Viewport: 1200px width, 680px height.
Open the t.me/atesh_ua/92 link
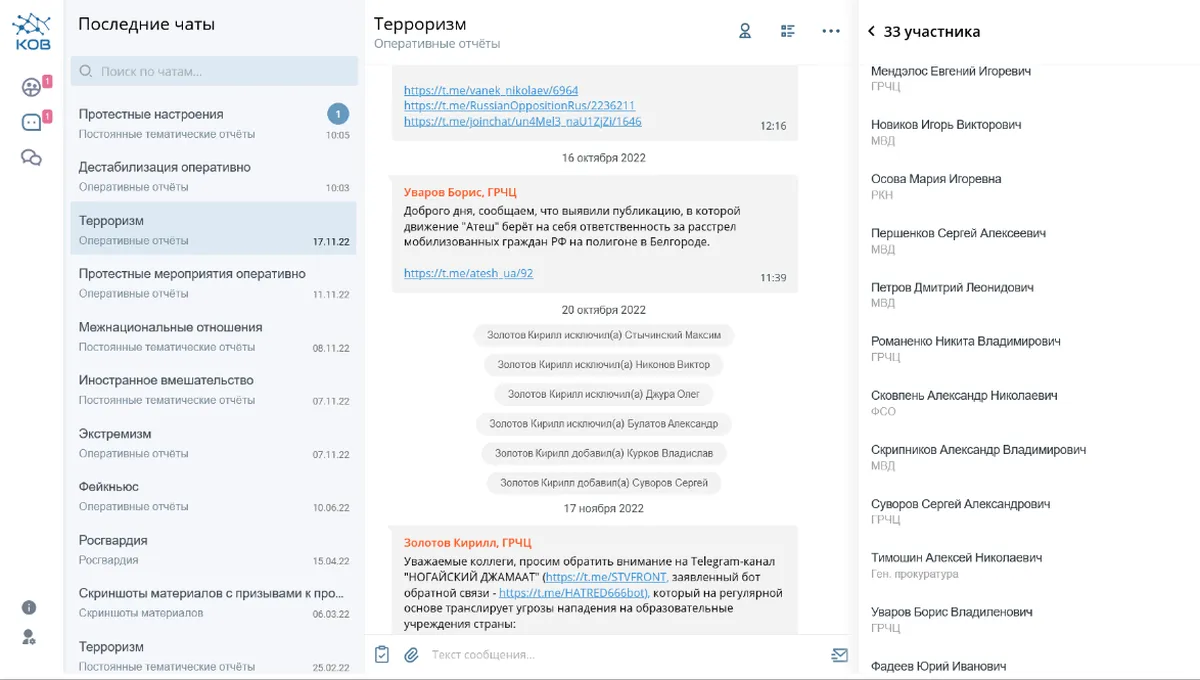pos(468,273)
